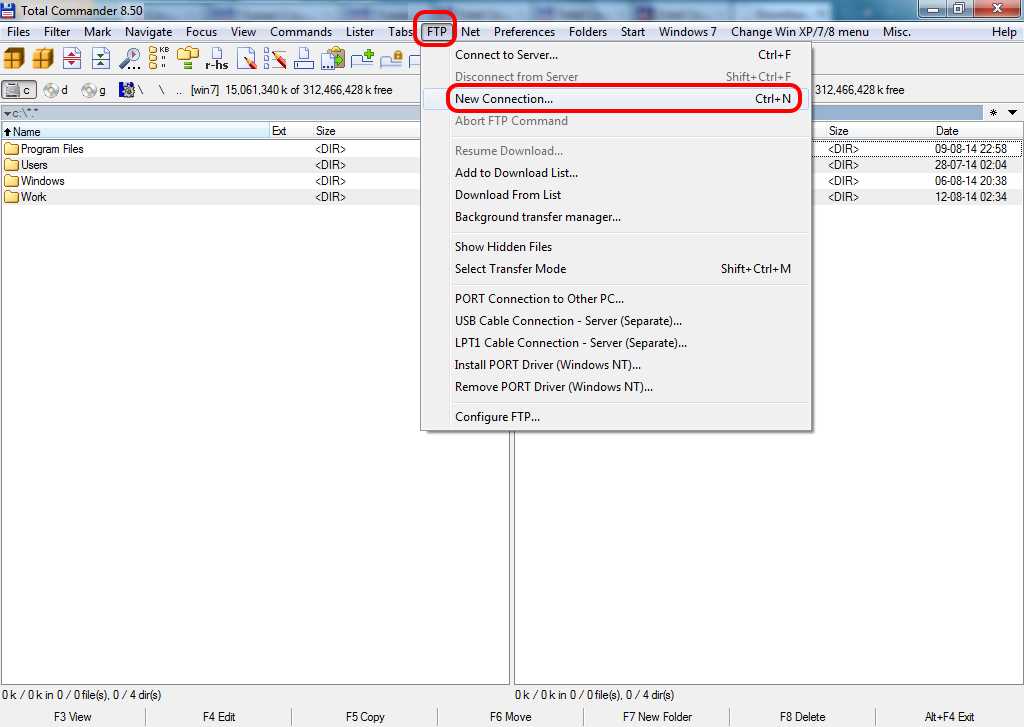Open the Net menu
The width and height of the screenshot is (1024, 727).
(470, 32)
